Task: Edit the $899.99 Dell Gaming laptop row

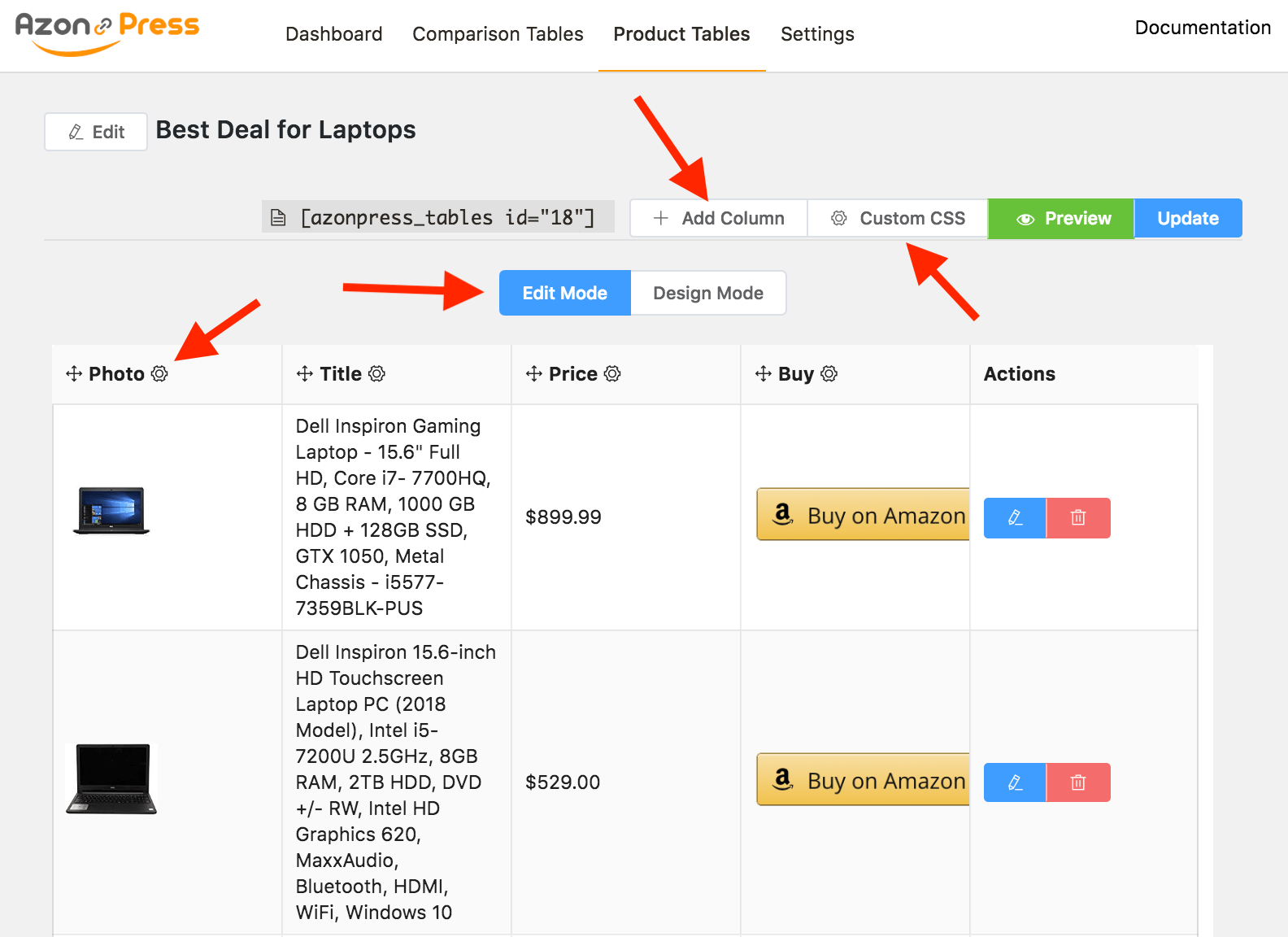Action: (x=1015, y=518)
